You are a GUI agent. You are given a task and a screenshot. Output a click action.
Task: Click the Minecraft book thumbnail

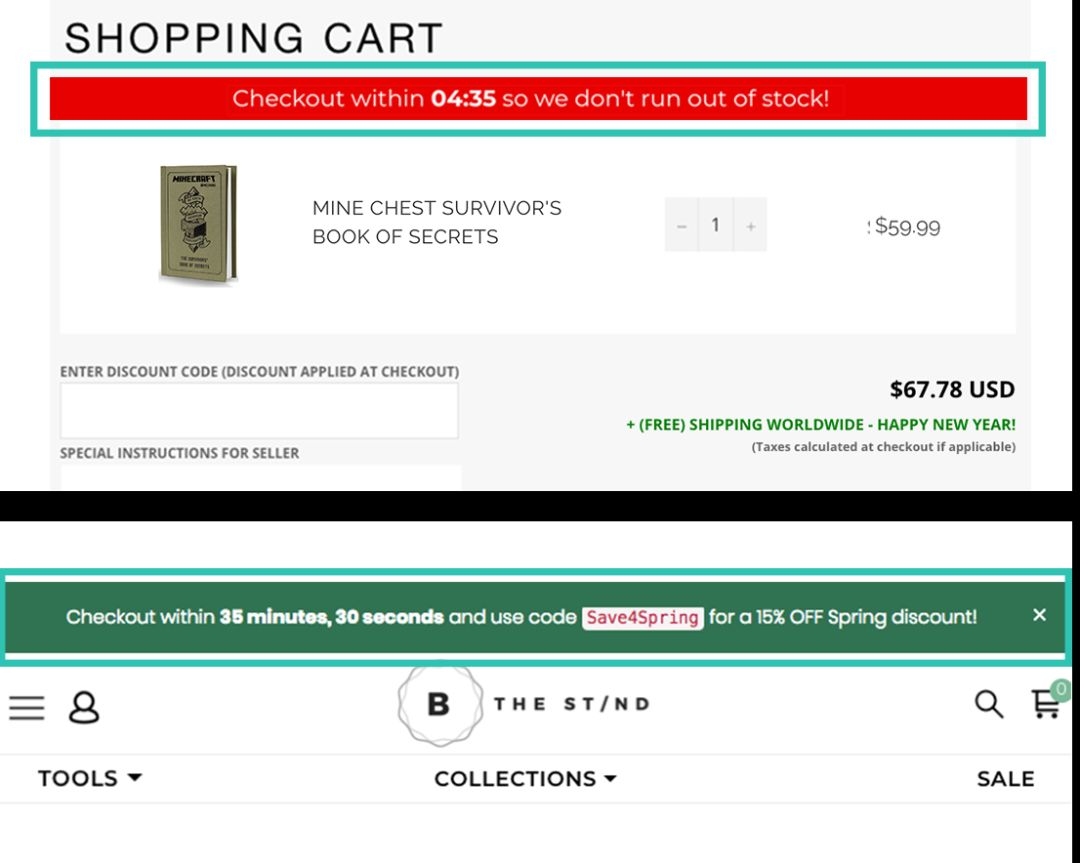coord(198,223)
